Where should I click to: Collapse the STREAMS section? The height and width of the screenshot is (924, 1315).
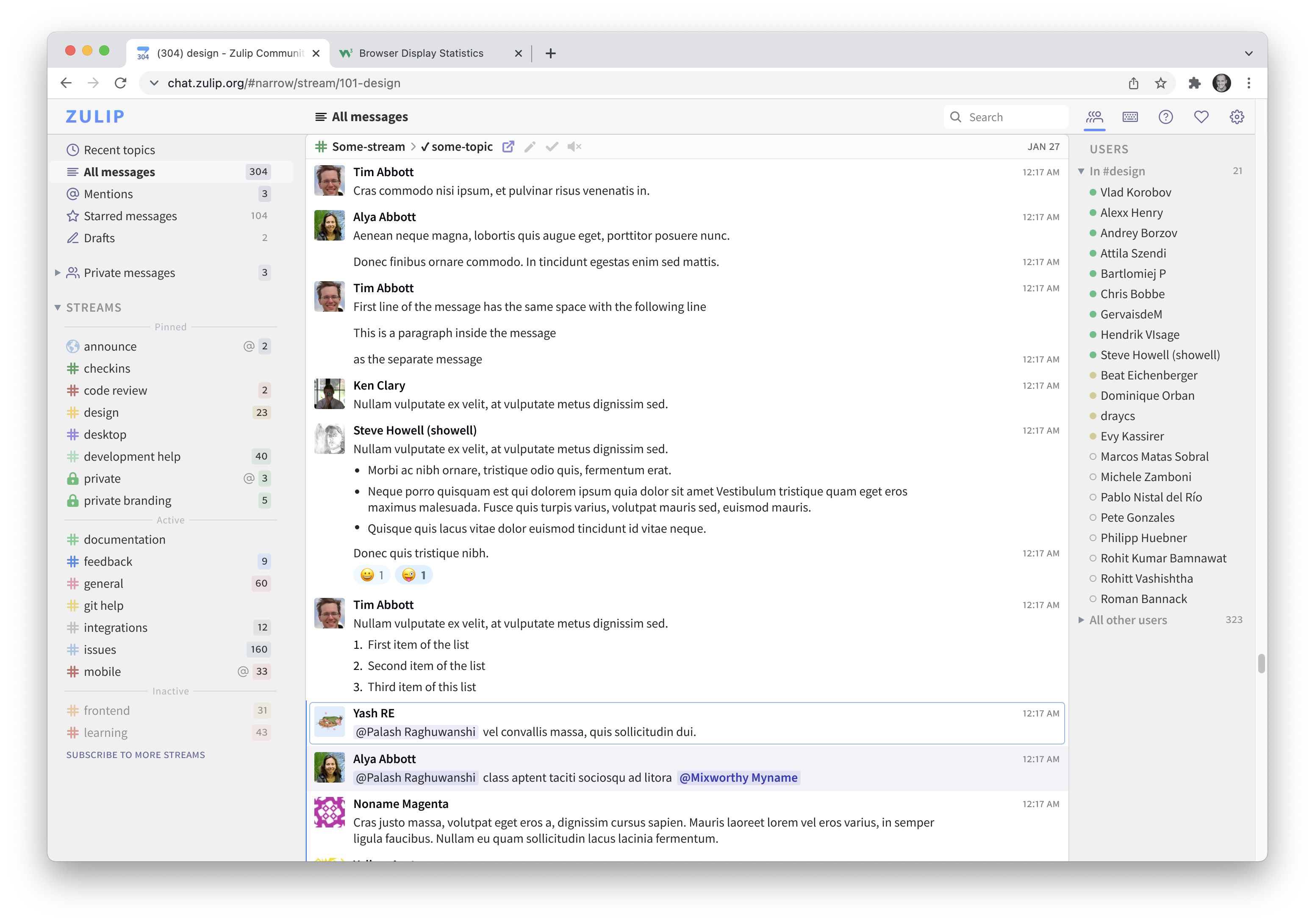57,307
